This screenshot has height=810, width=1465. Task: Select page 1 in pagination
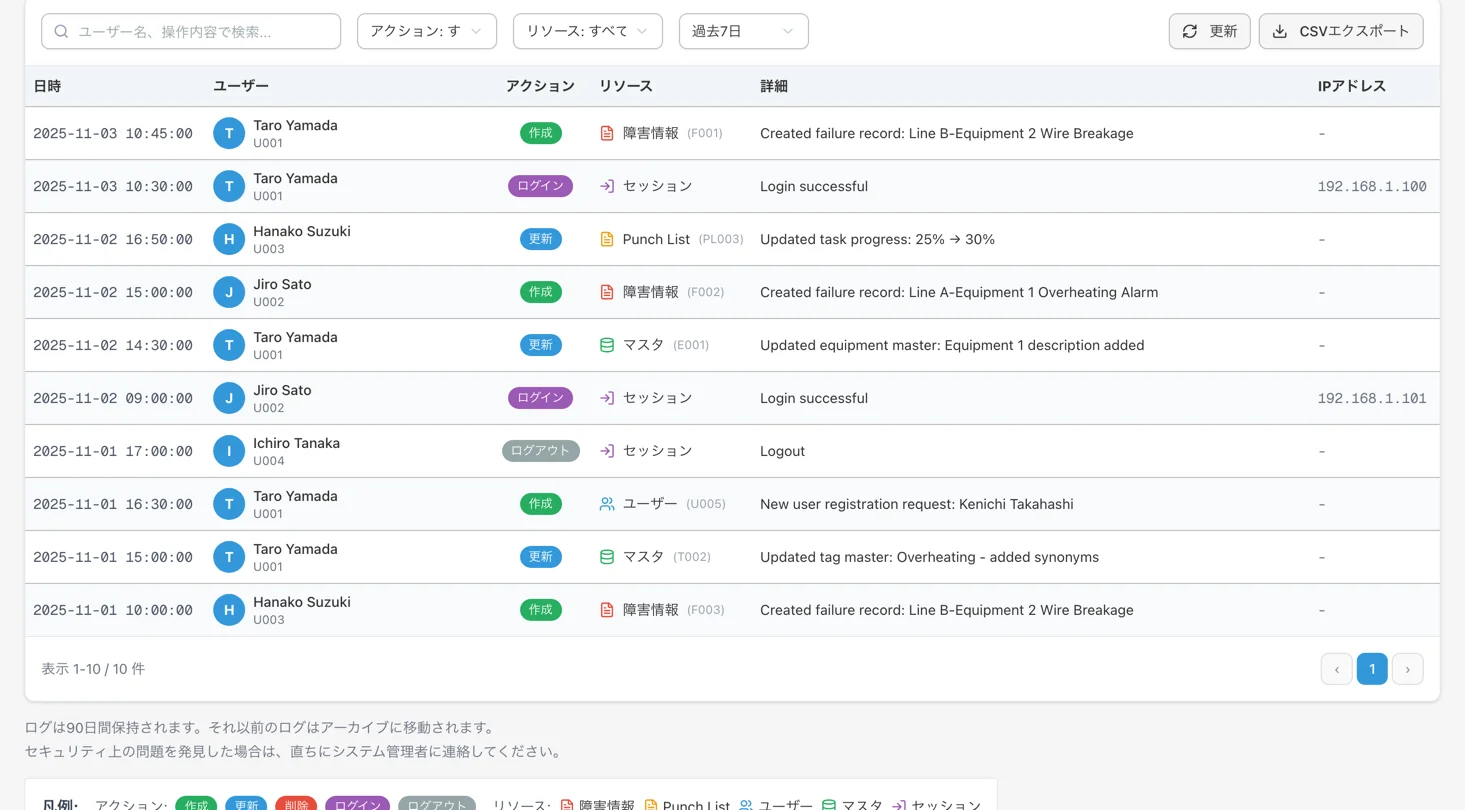click(x=1372, y=669)
